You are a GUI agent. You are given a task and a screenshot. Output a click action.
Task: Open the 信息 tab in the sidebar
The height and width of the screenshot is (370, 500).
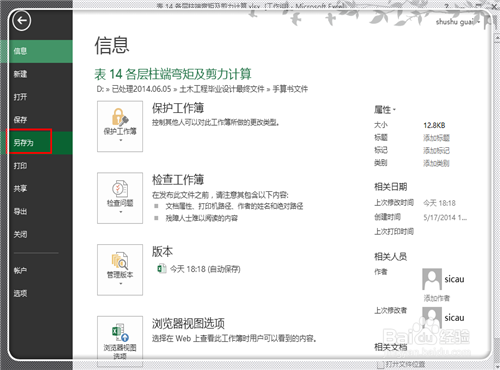pyautogui.click(x=36, y=51)
